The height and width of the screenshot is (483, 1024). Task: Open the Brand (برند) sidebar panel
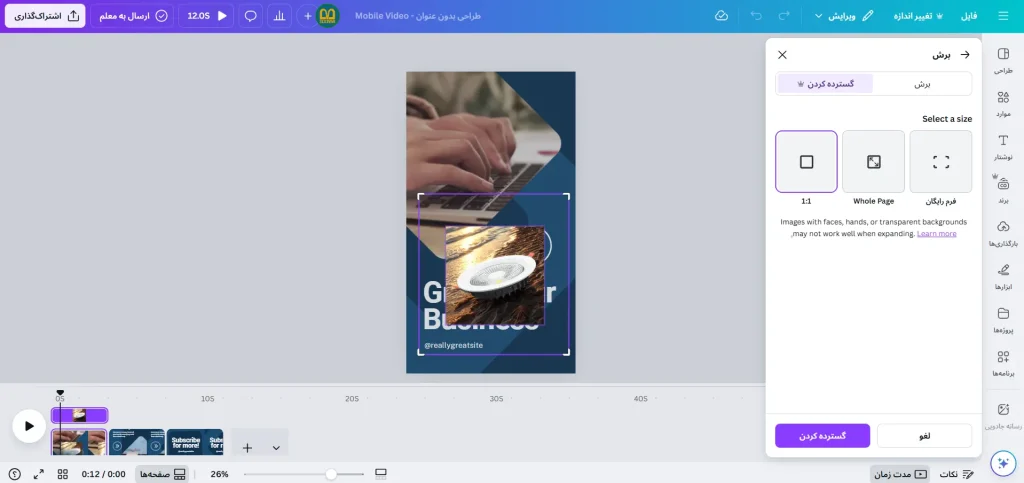click(1003, 191)
